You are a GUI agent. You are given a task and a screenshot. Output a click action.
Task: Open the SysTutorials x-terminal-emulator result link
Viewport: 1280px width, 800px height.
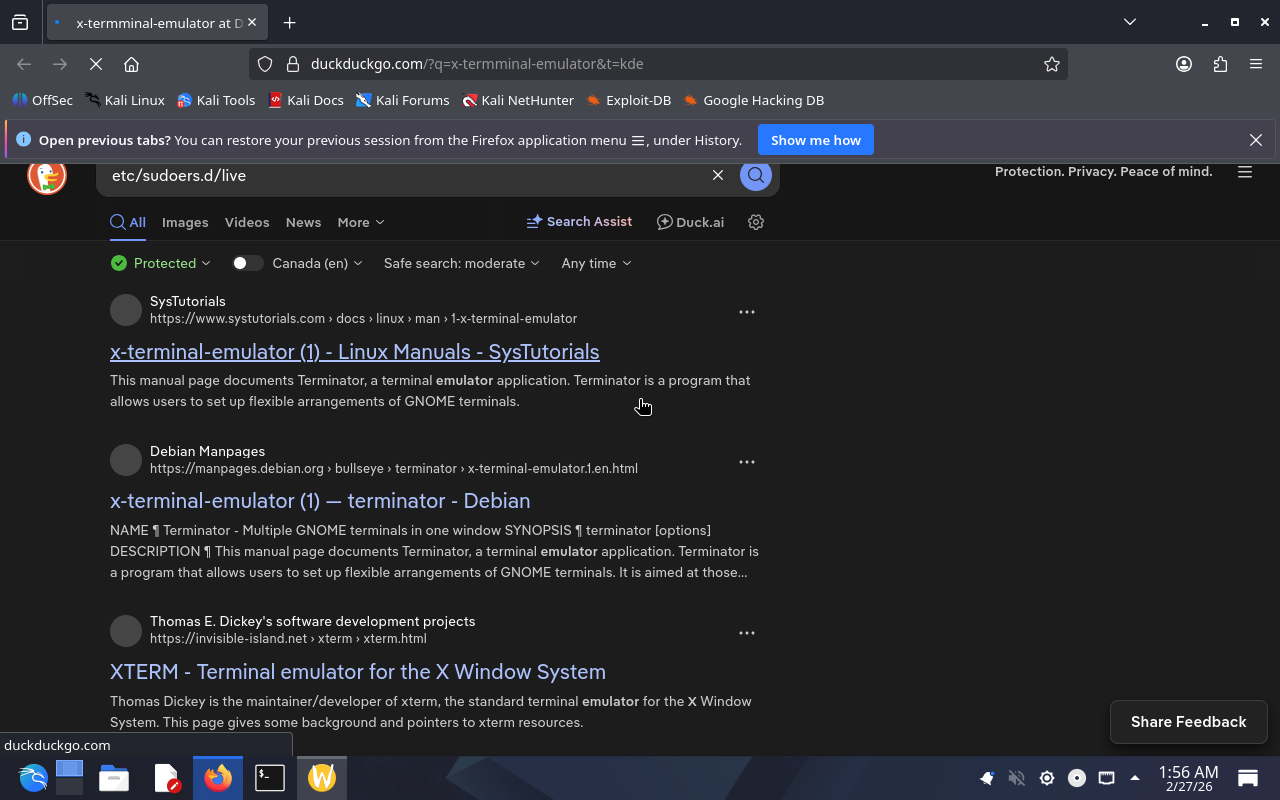[354, 352]
